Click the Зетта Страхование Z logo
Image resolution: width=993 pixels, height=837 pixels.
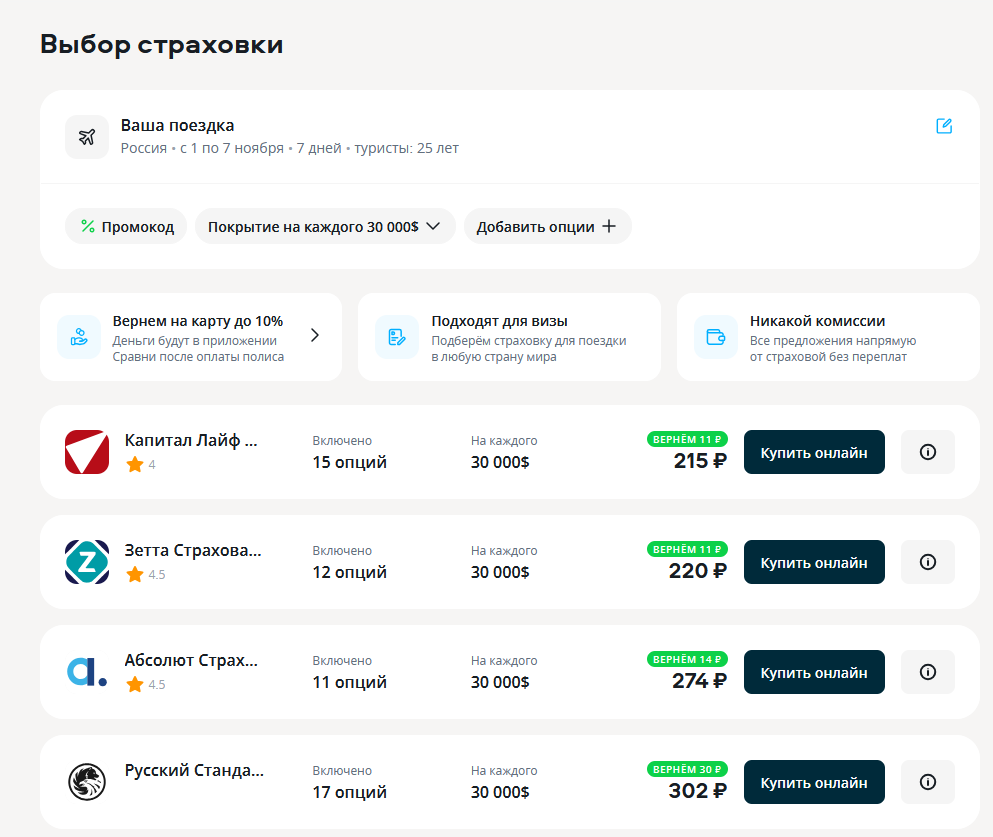point(87,562)
